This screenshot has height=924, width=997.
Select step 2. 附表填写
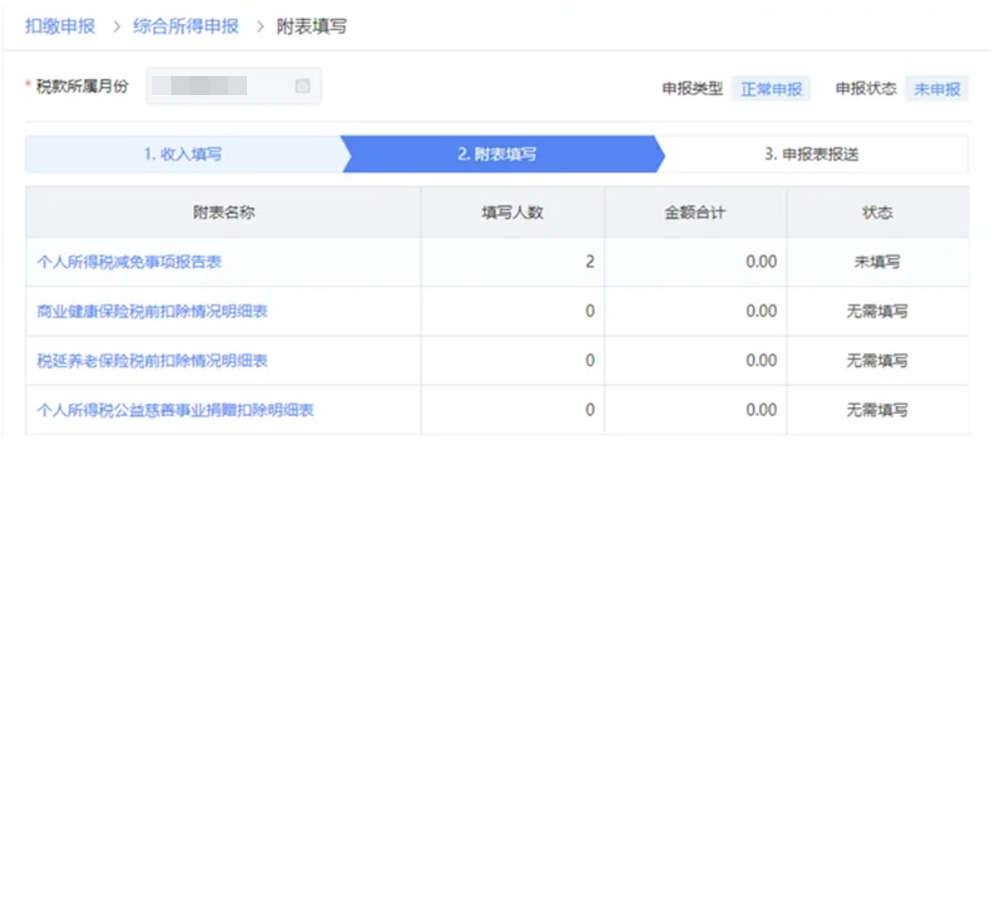497,154
